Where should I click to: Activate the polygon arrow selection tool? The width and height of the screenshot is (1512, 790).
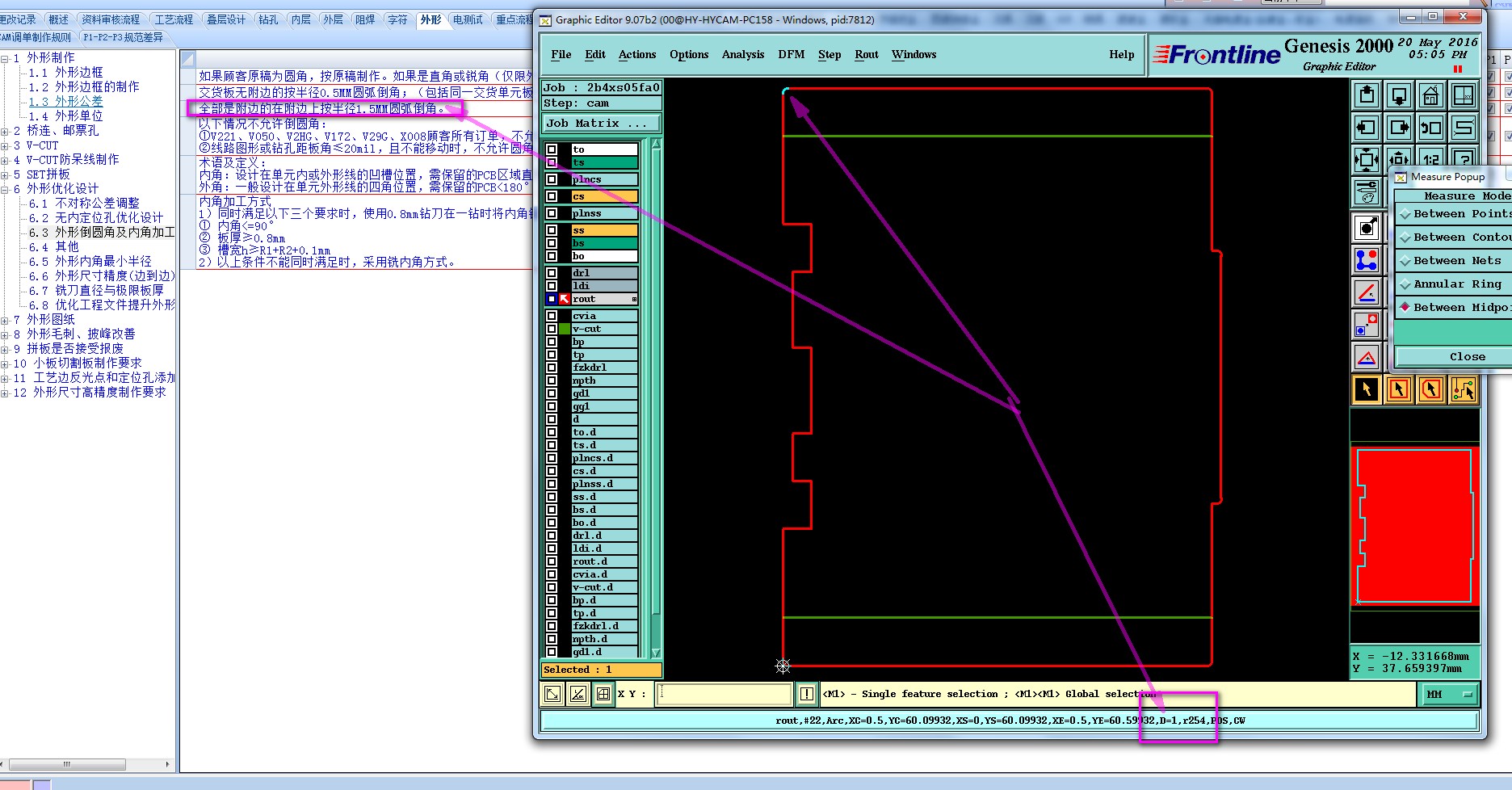pos(1431,389)
